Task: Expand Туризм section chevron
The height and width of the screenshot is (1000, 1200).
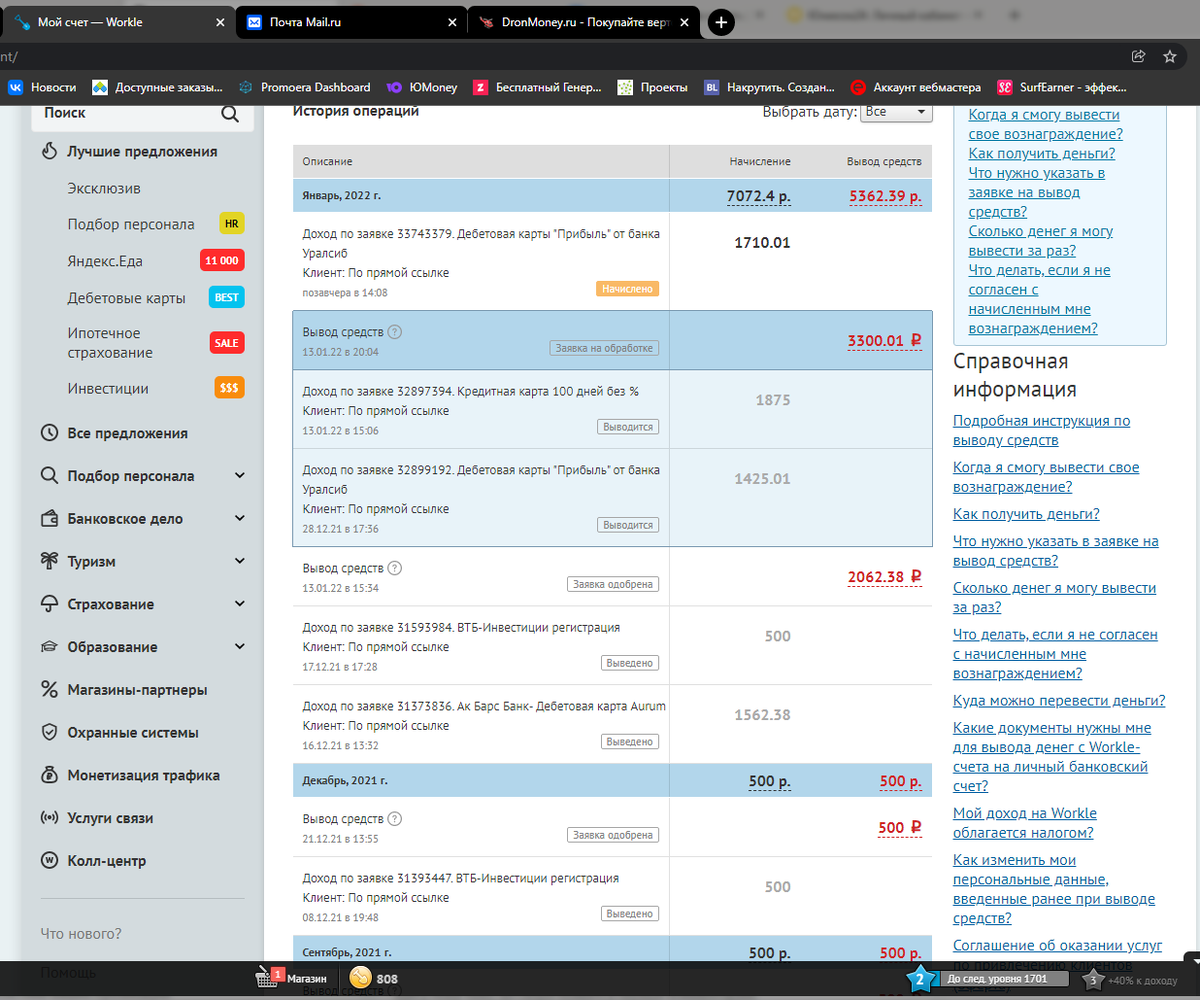Action: coord(239,561)
